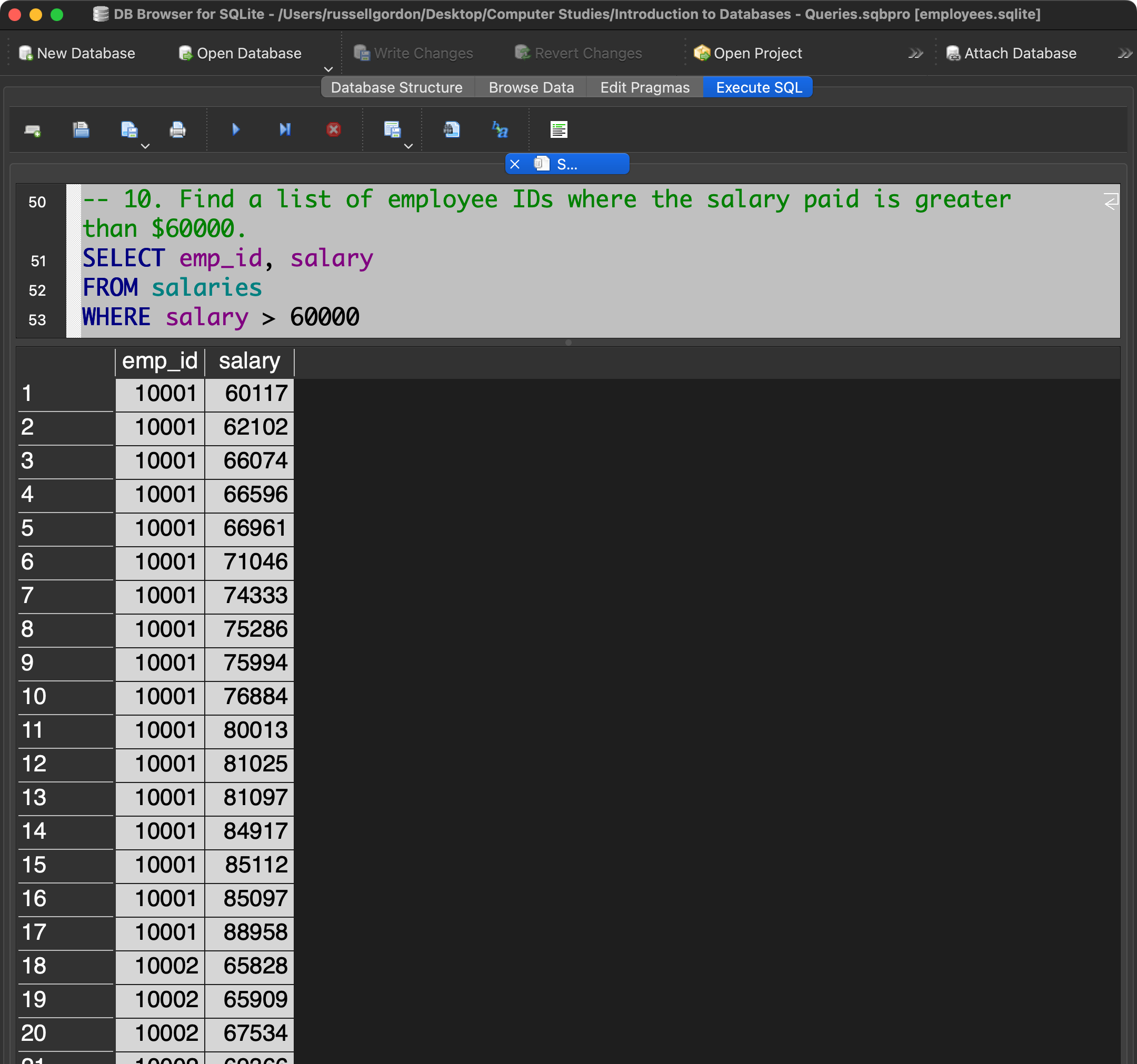The image size is (1137, 1064).
Task: Expand save results view dropdown arrow
Action: click(x=408, y=146)
